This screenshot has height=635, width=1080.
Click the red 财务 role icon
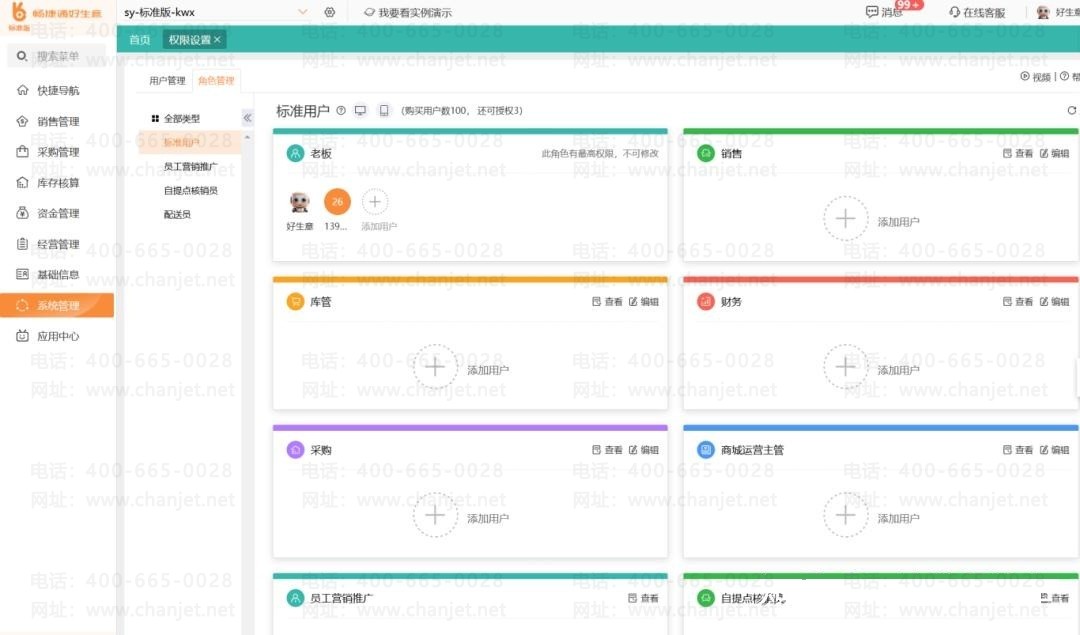(706, 302)
